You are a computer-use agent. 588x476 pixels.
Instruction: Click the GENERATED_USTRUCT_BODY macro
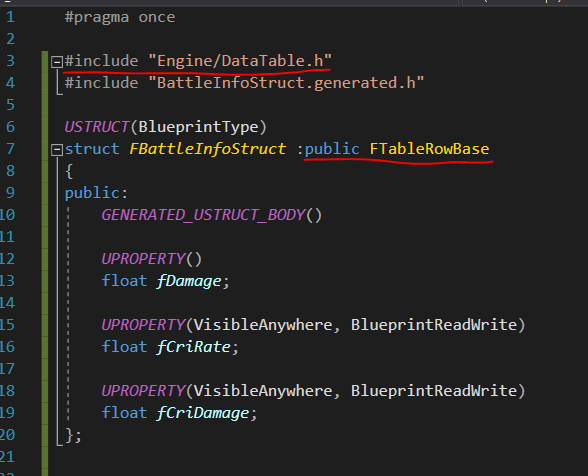click(x=204, y=215)
